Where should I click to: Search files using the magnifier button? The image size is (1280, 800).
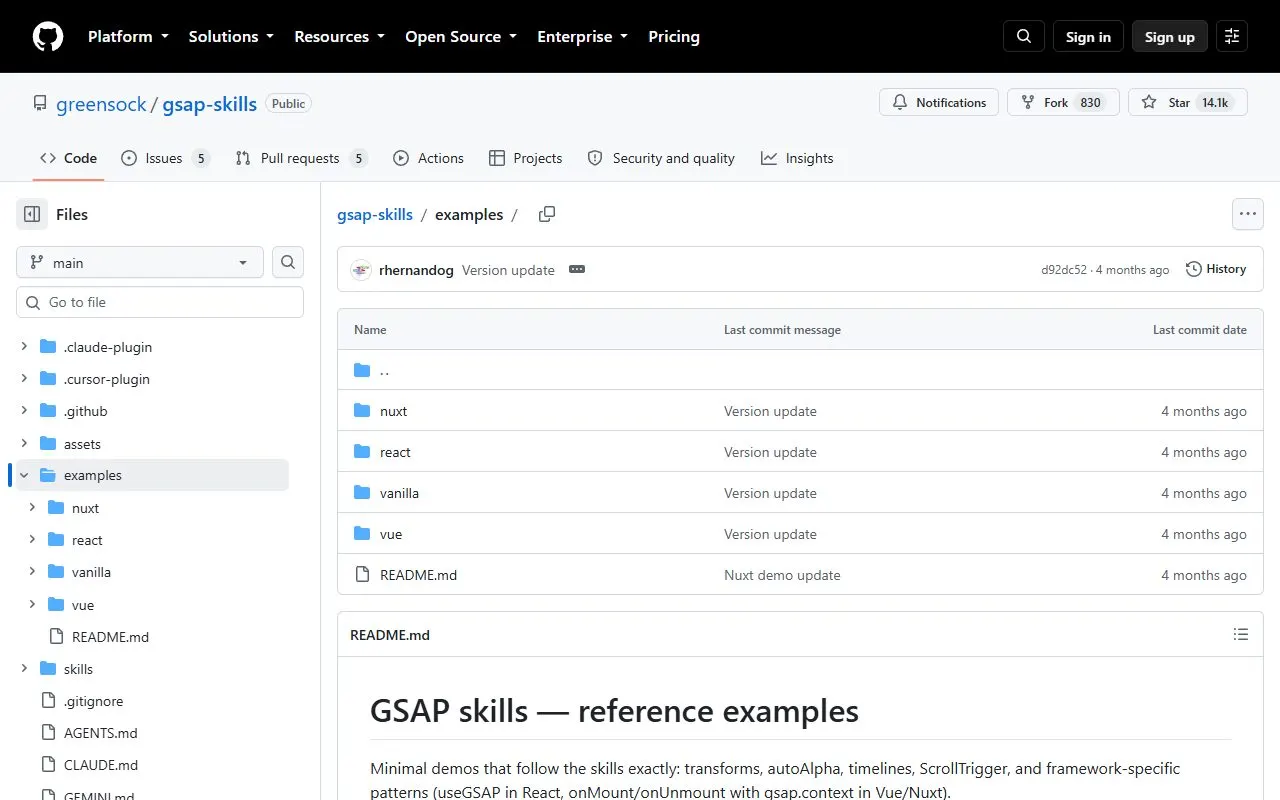pyautogui.click(x=288, y=262)
